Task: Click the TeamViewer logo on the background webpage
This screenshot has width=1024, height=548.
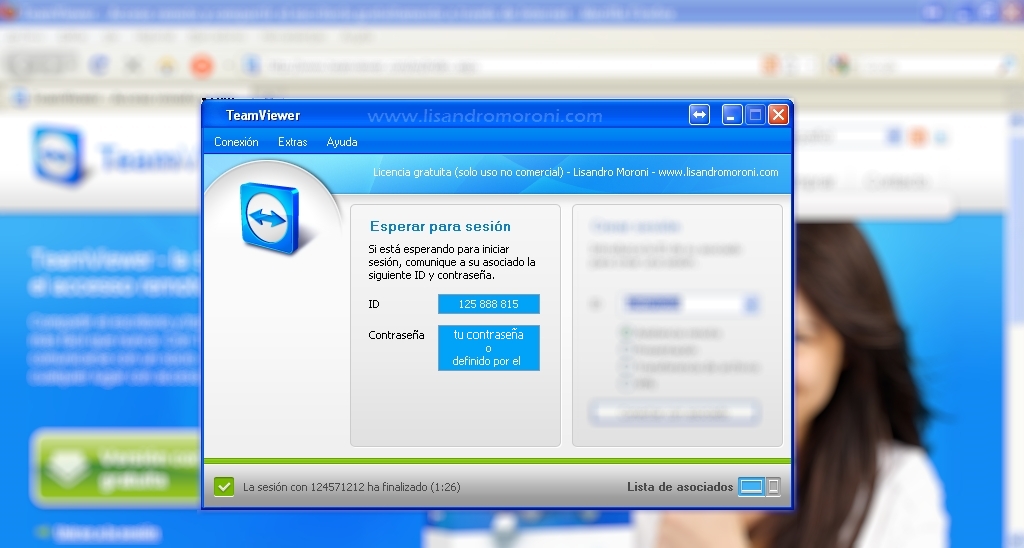Action: point(59,157)
